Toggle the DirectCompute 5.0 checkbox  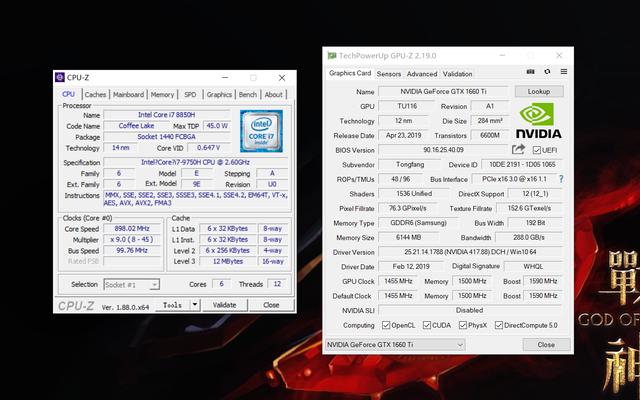498,325
